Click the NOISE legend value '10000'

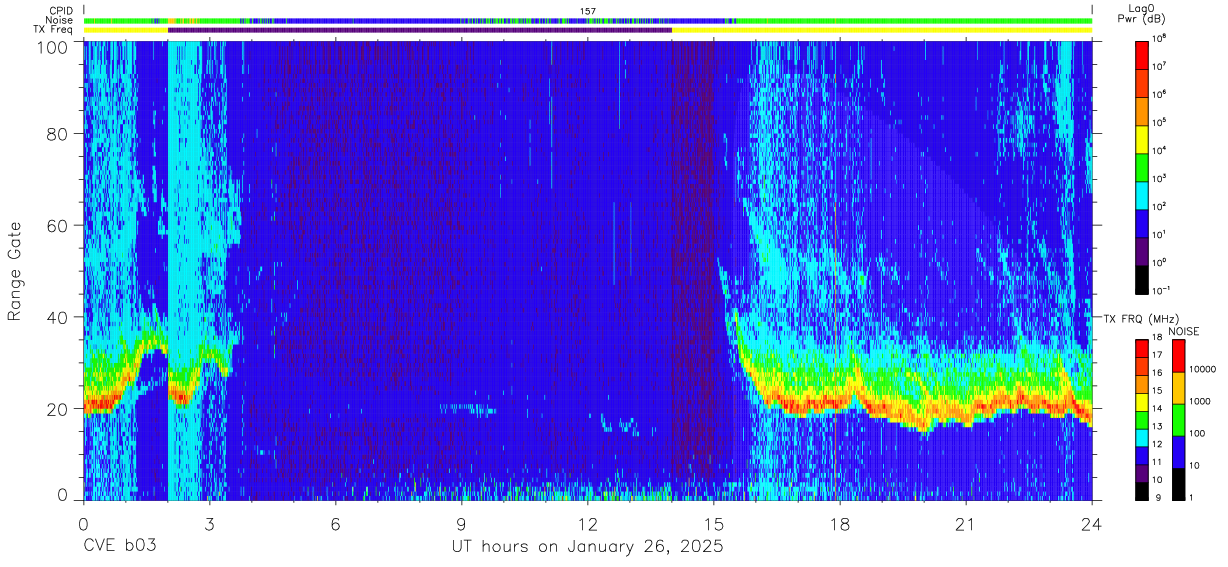pyautogui.click(x=1203, y=369)
